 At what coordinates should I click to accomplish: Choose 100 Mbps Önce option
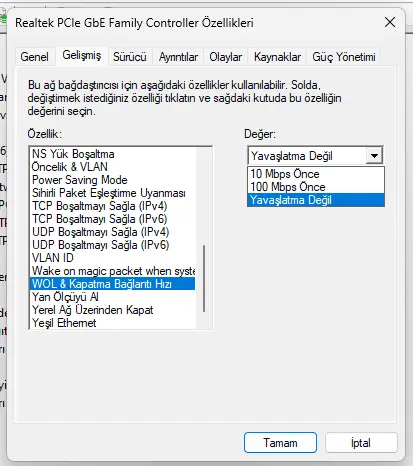tap(316, 187)
